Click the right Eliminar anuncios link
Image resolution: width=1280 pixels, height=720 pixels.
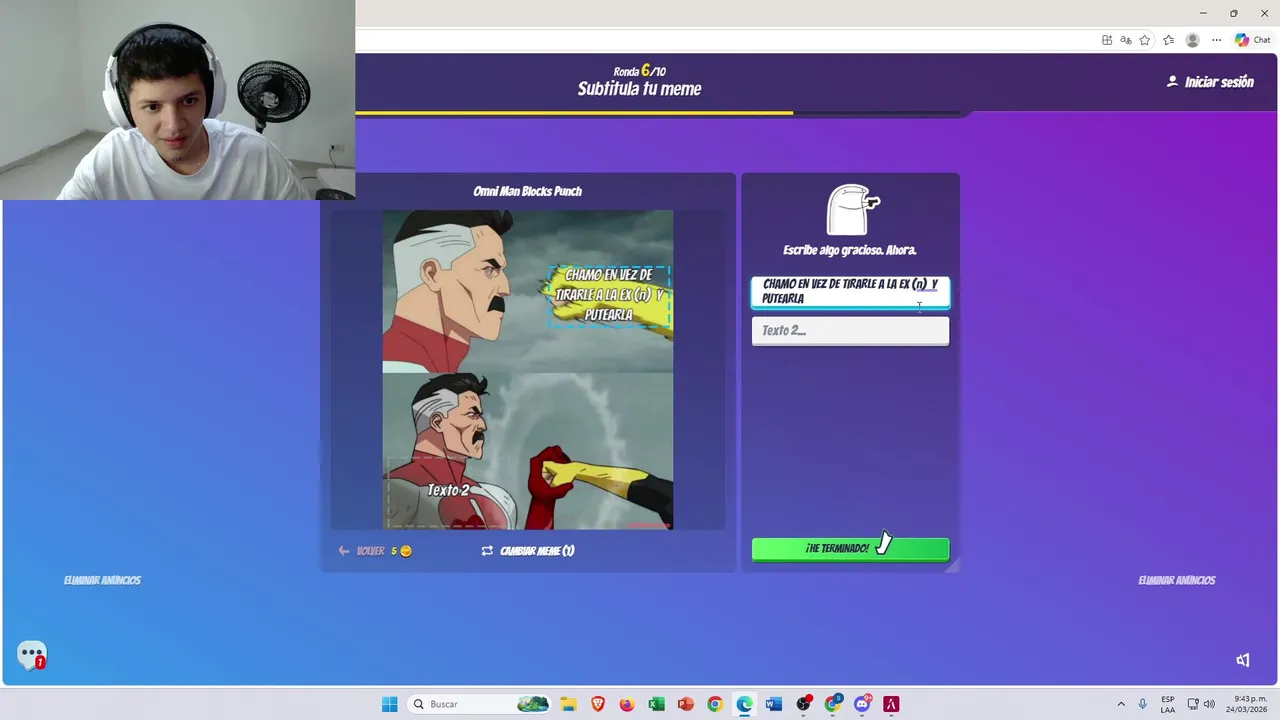[1176, 580]
